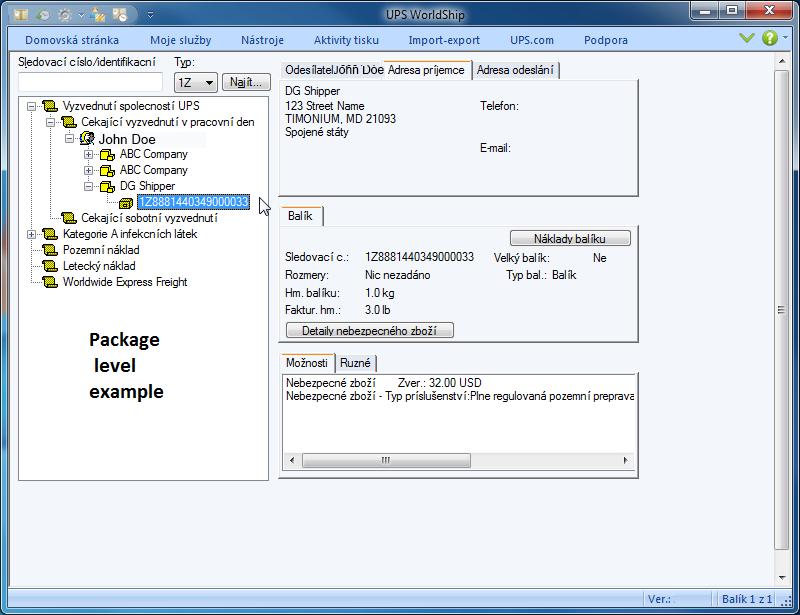The width and height of the screenshot is (800, 615).
Task: Click the second ABC Company package icon
Action: pos(107,170)
